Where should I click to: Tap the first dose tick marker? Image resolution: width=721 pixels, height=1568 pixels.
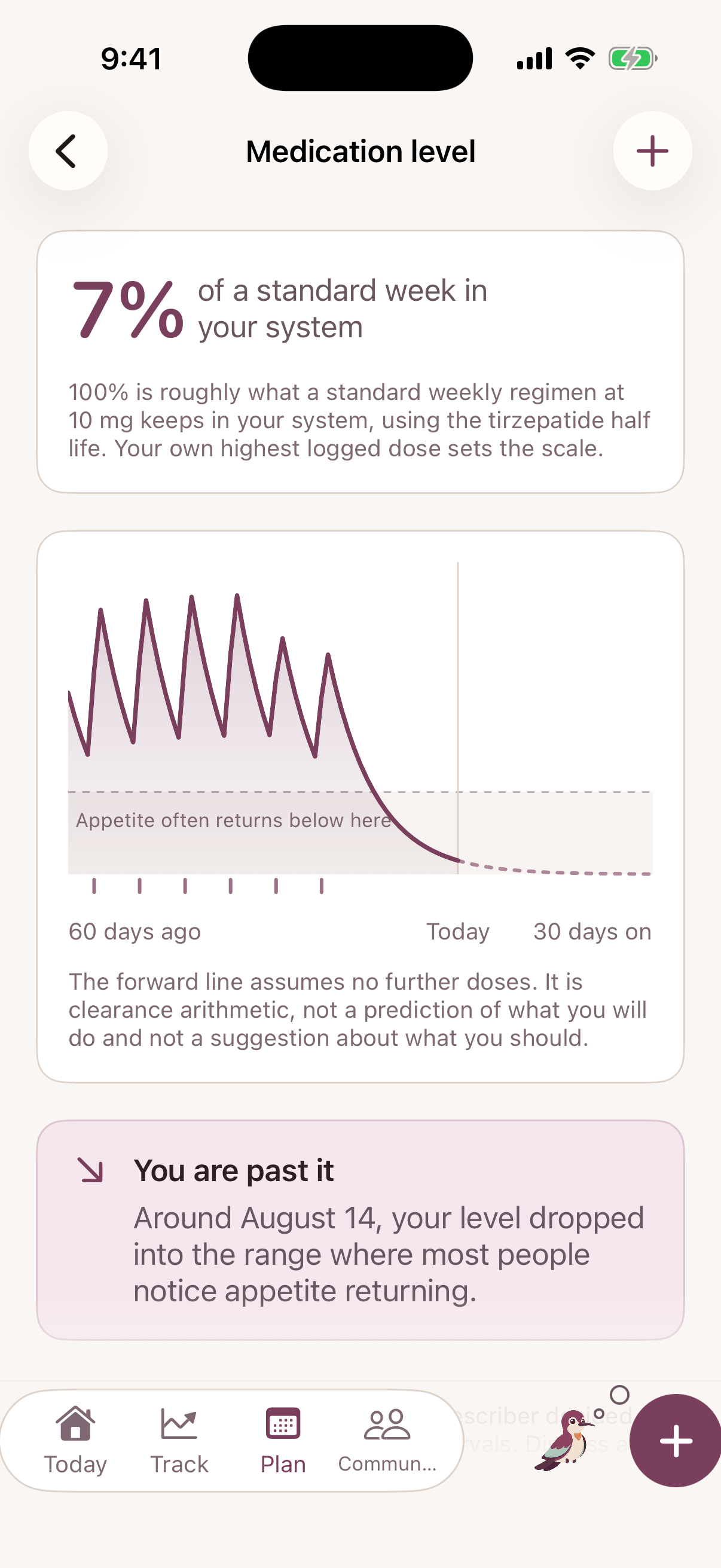pyautogui.click(x=94, y=886)
